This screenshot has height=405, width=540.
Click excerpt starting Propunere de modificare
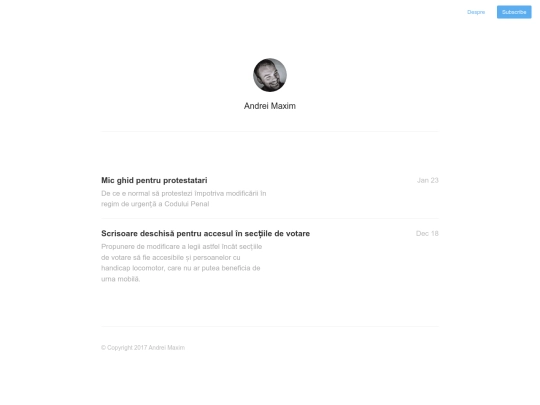pos(181,247)
